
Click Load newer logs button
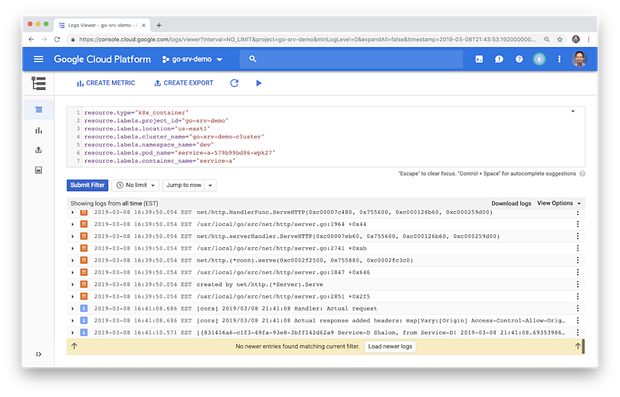pyautogui.click(x=390, y=346)
